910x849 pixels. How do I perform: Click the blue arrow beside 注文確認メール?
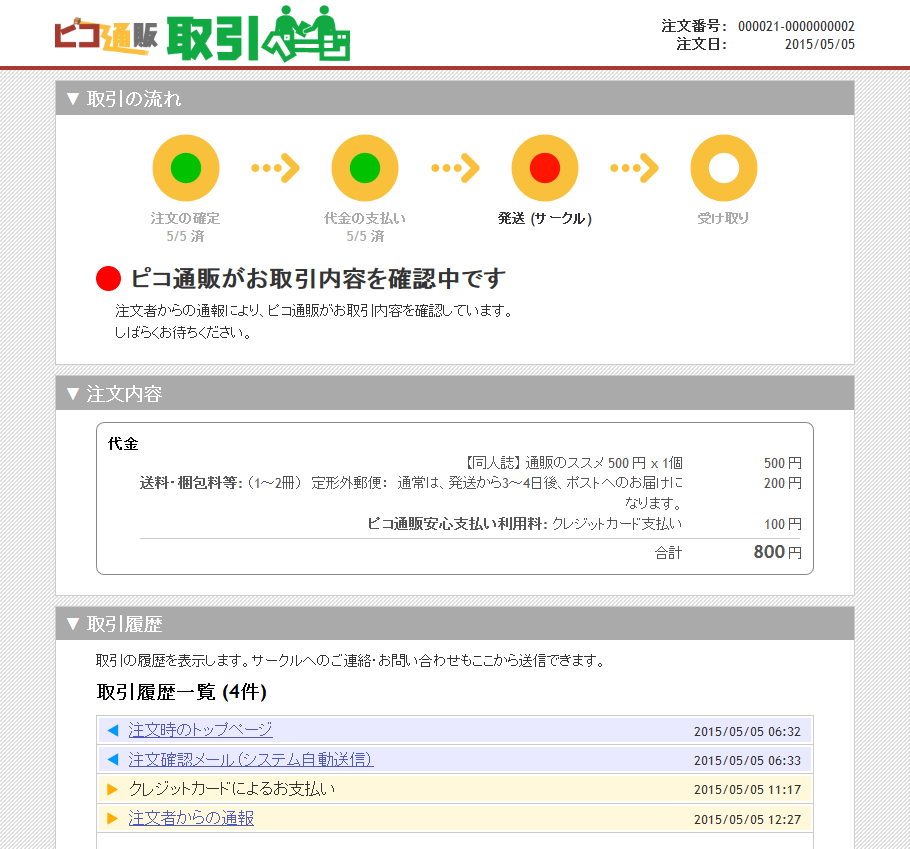pos(112,760)
